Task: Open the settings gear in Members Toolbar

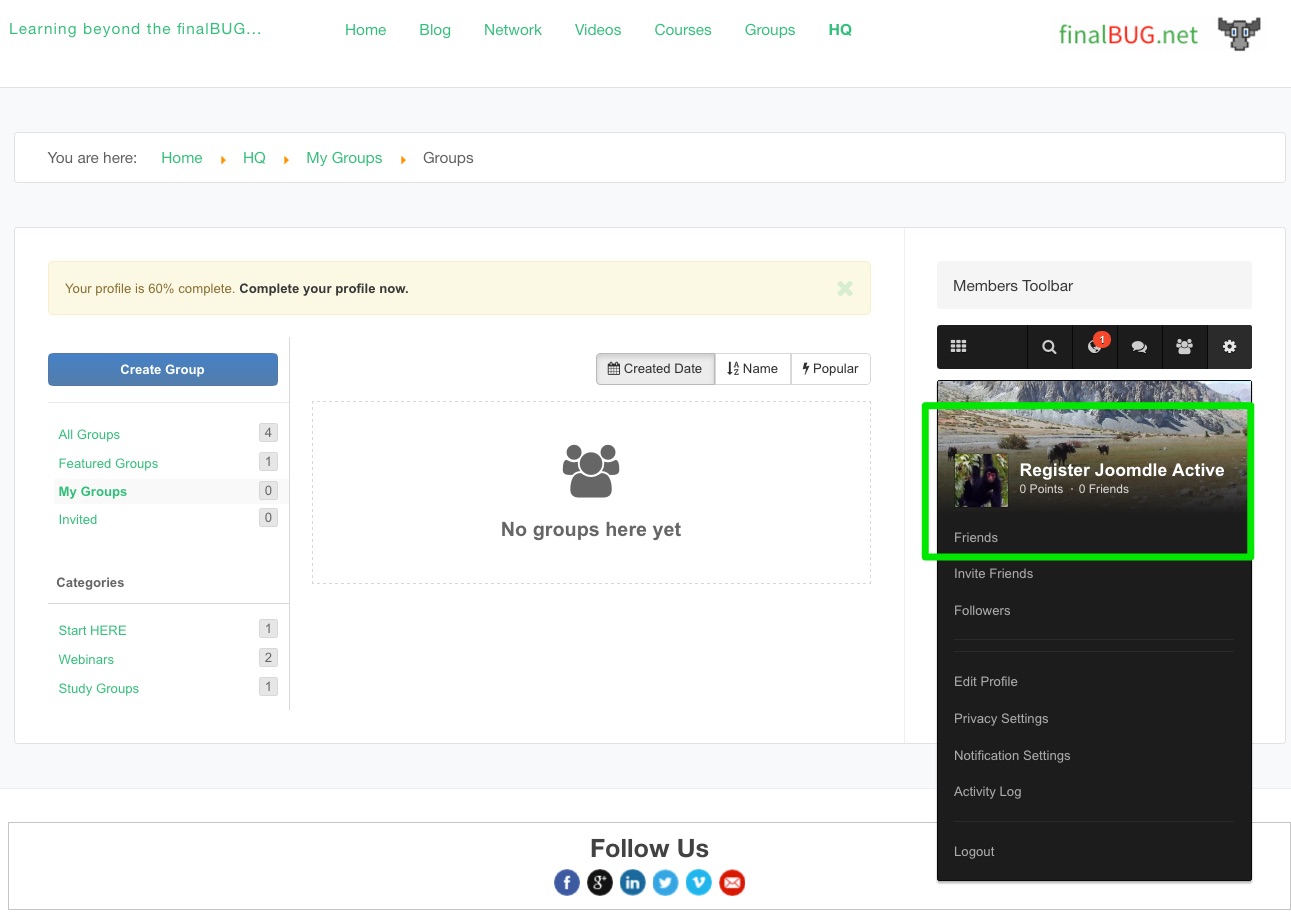Action: coord(1230,347)
